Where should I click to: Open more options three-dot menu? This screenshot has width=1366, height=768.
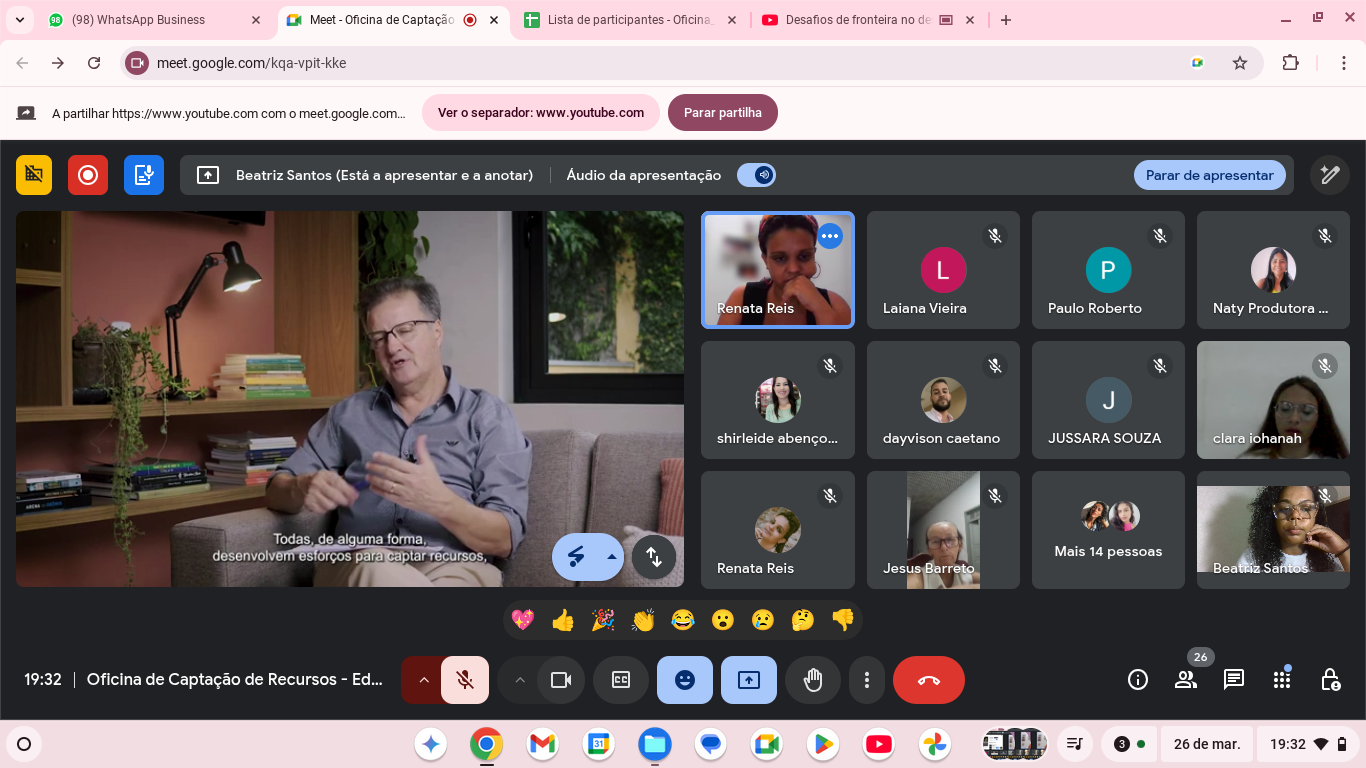[866, 680]
